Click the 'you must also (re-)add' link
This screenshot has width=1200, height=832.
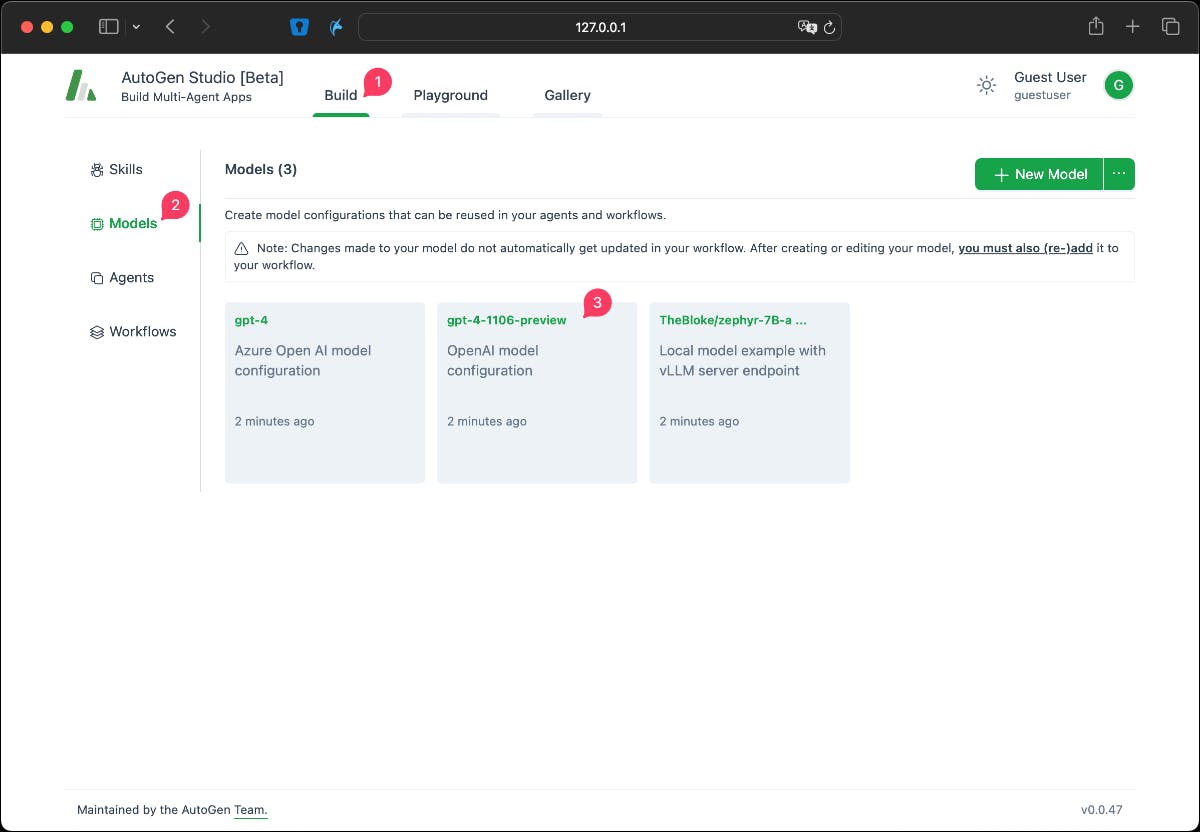(1025, 247)
